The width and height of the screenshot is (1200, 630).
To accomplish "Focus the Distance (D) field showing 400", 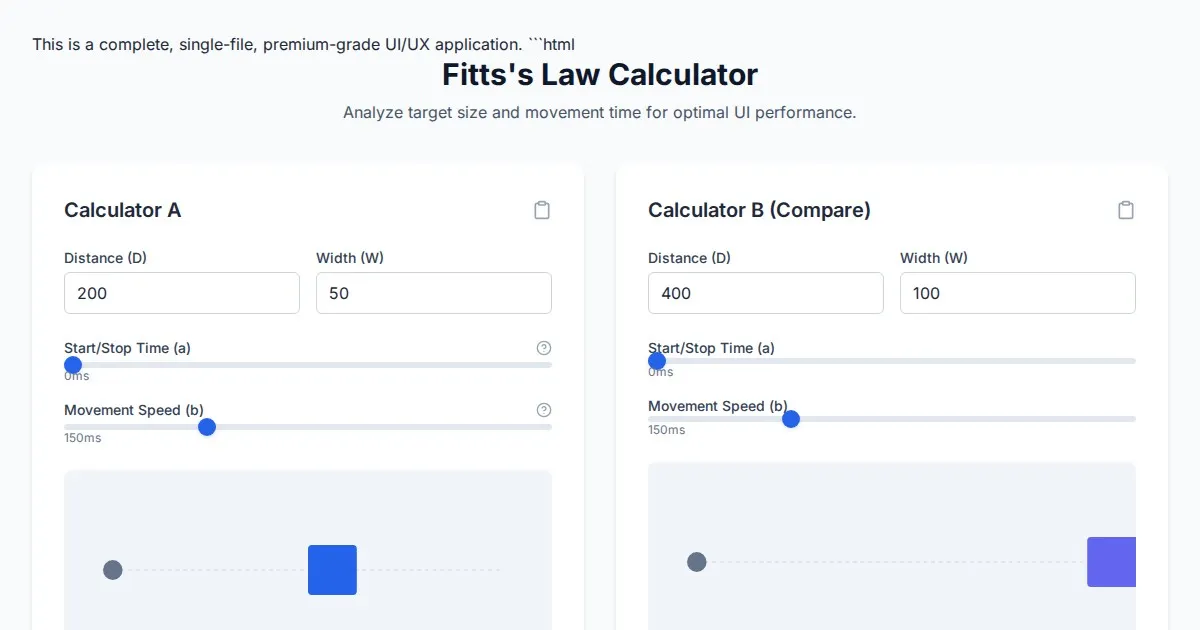I will (x=765, y=294).
